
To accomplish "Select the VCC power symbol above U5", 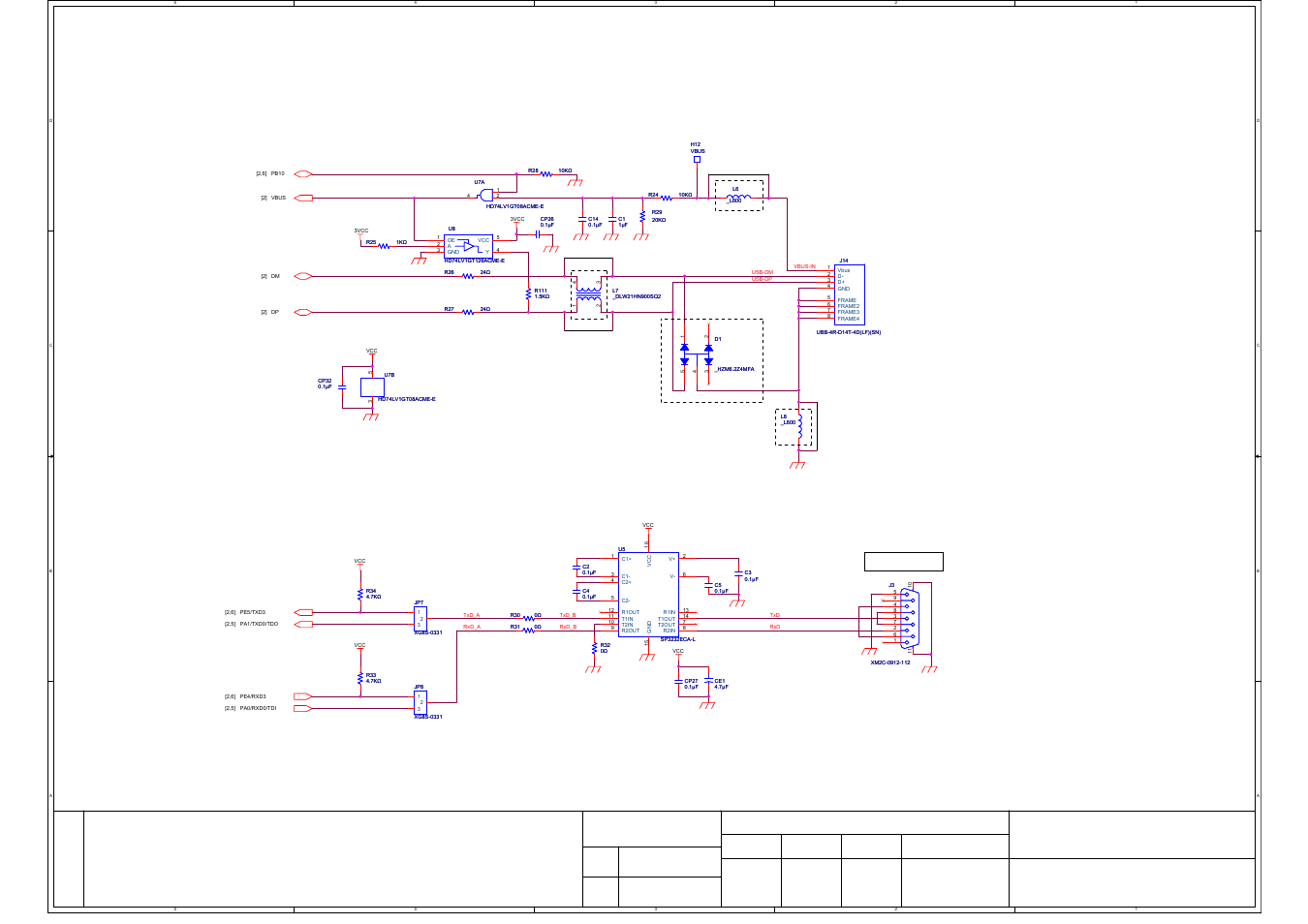I will click(648, 527).
